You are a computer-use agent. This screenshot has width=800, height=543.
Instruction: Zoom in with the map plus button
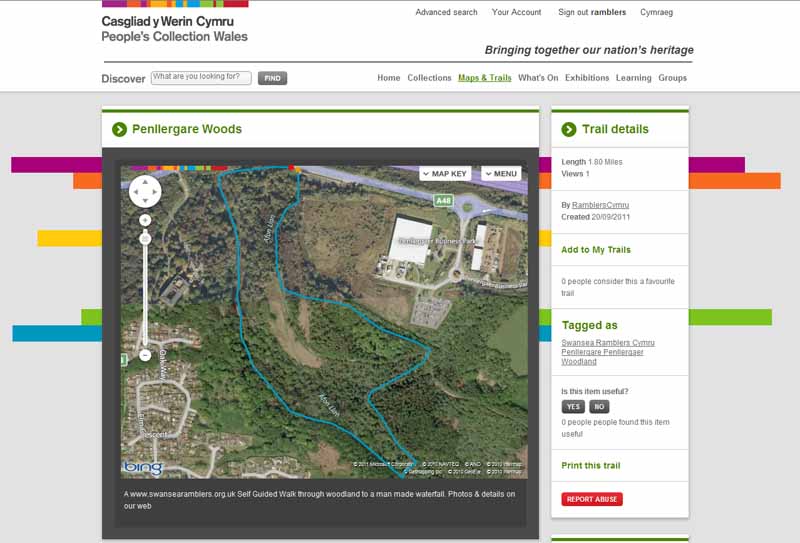click(145, 220)
